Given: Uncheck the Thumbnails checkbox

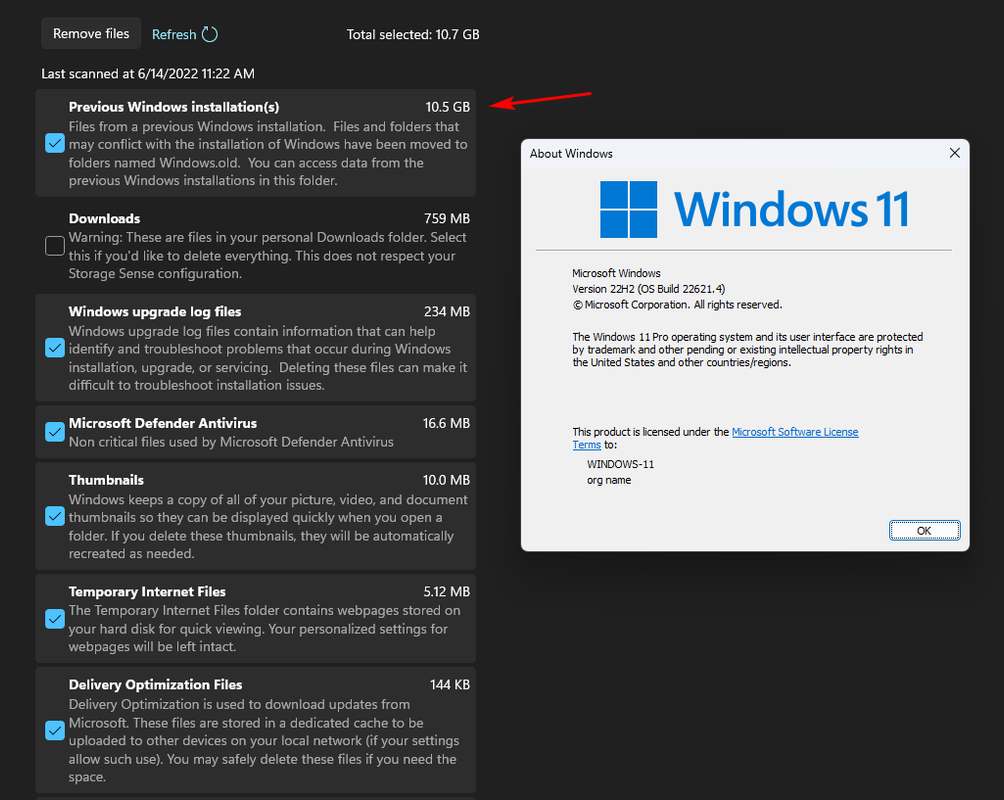Looking at the screenshot, I should (x=55, y=516).
